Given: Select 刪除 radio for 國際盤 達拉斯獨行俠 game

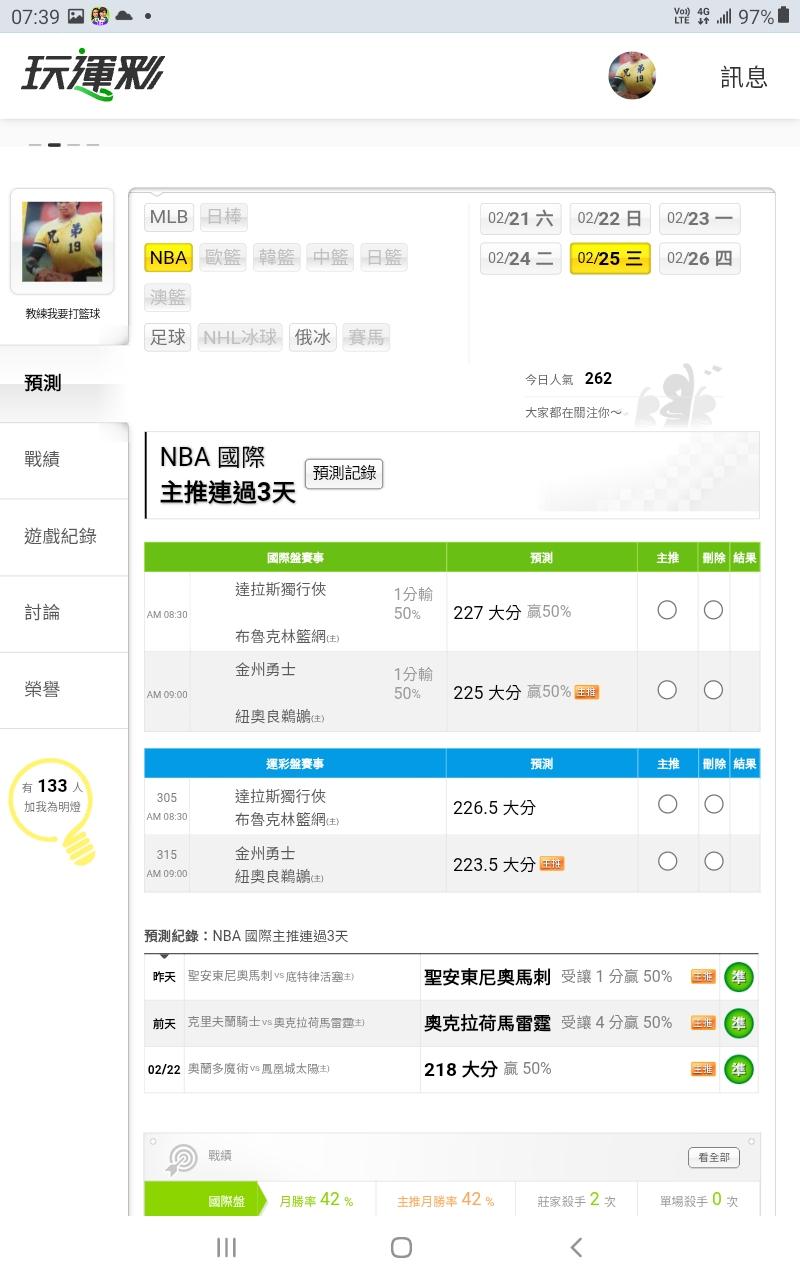Looking at the screenshot, I should point(713,610).
